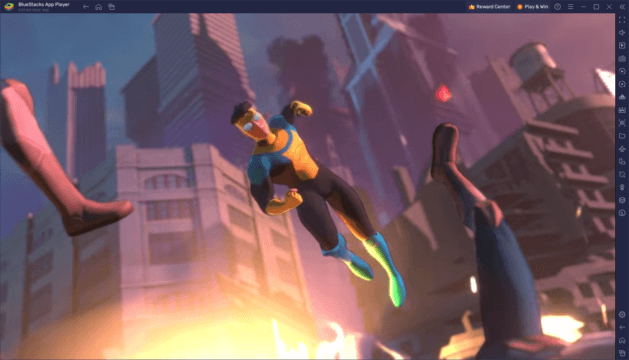The image size is (629, 360).
Task: Open the help question-mark icon
Action: coord(558,7)
